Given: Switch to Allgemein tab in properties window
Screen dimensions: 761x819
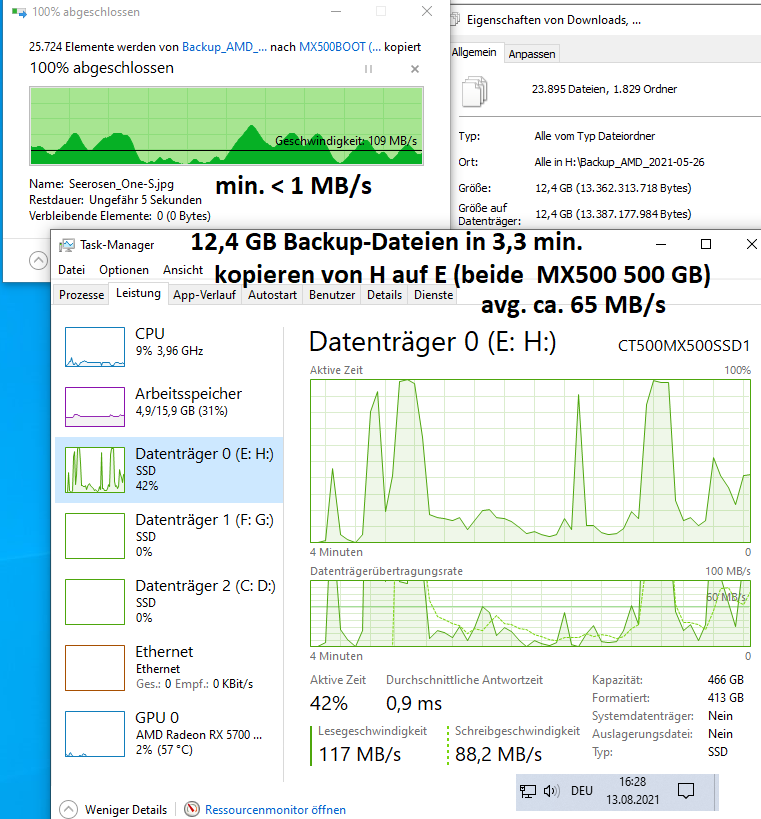Looking at the screenshot, I should pos(474,52).
